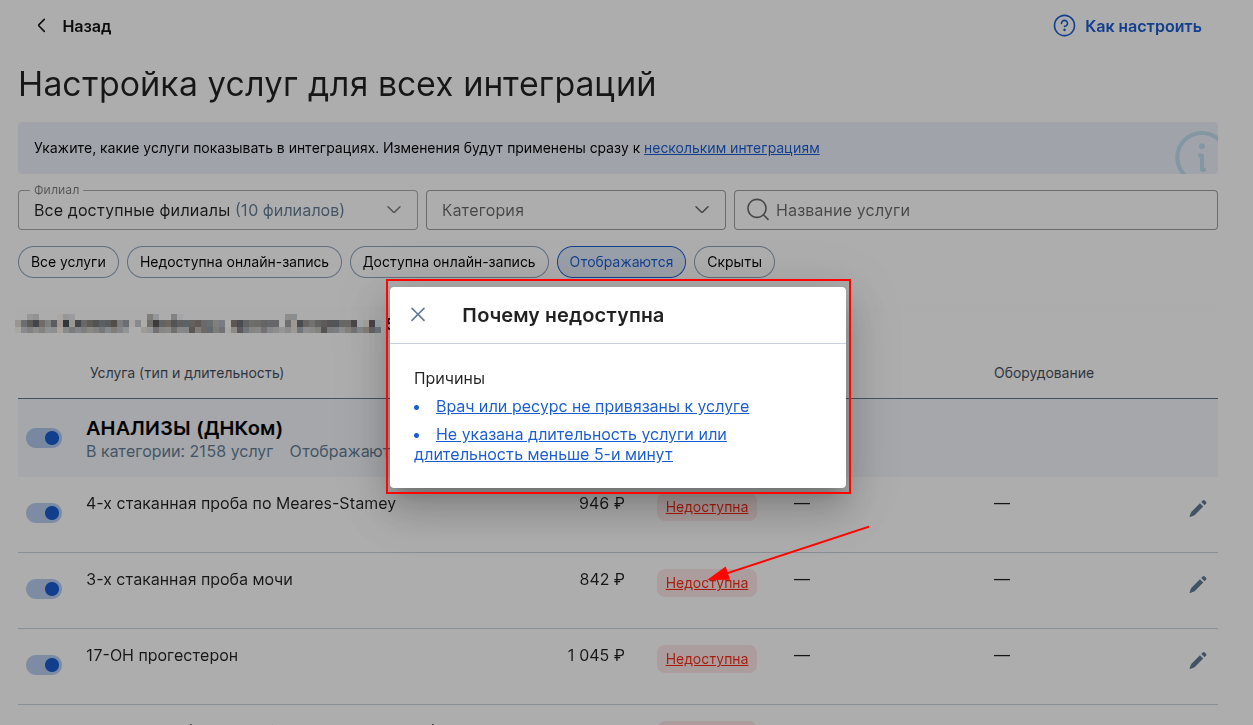Edit '4-х стаканная проба' with pencil icon
This screenshot has width=1253, height=725.
tap(1197, 508)
